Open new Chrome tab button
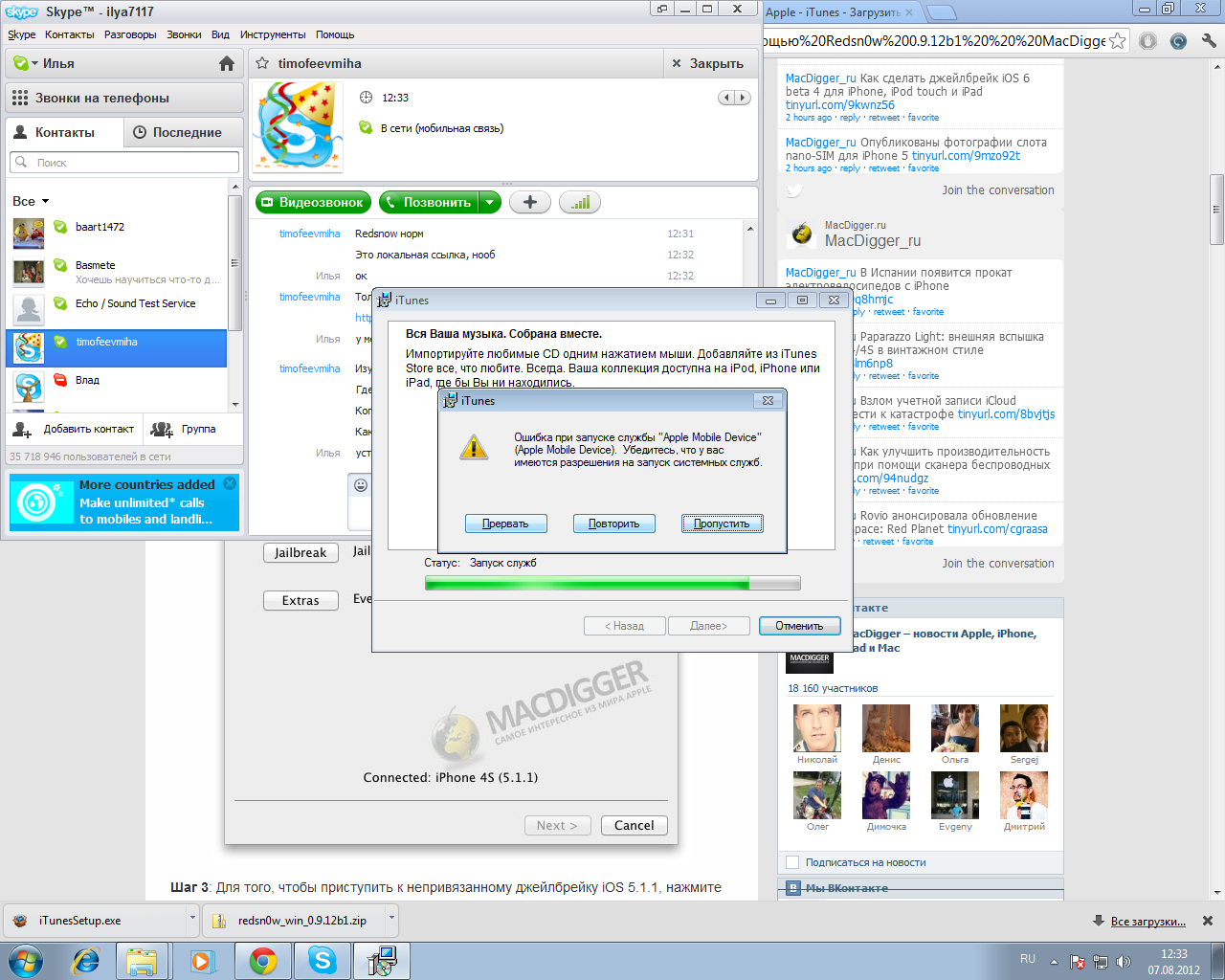1225x980 pixels. coord(942,12)
